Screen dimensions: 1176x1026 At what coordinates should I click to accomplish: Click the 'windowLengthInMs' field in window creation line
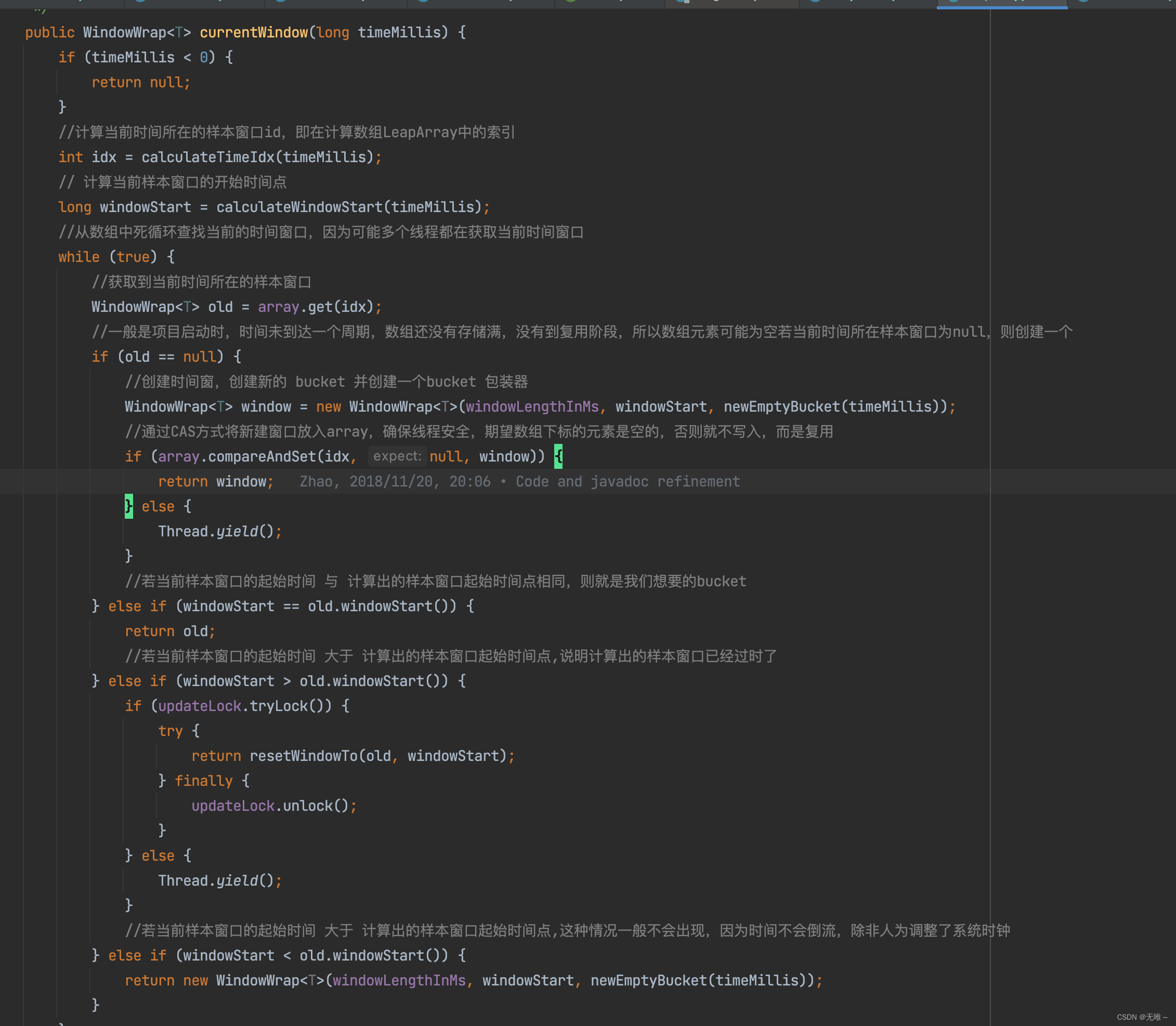[x=532, y=406]
